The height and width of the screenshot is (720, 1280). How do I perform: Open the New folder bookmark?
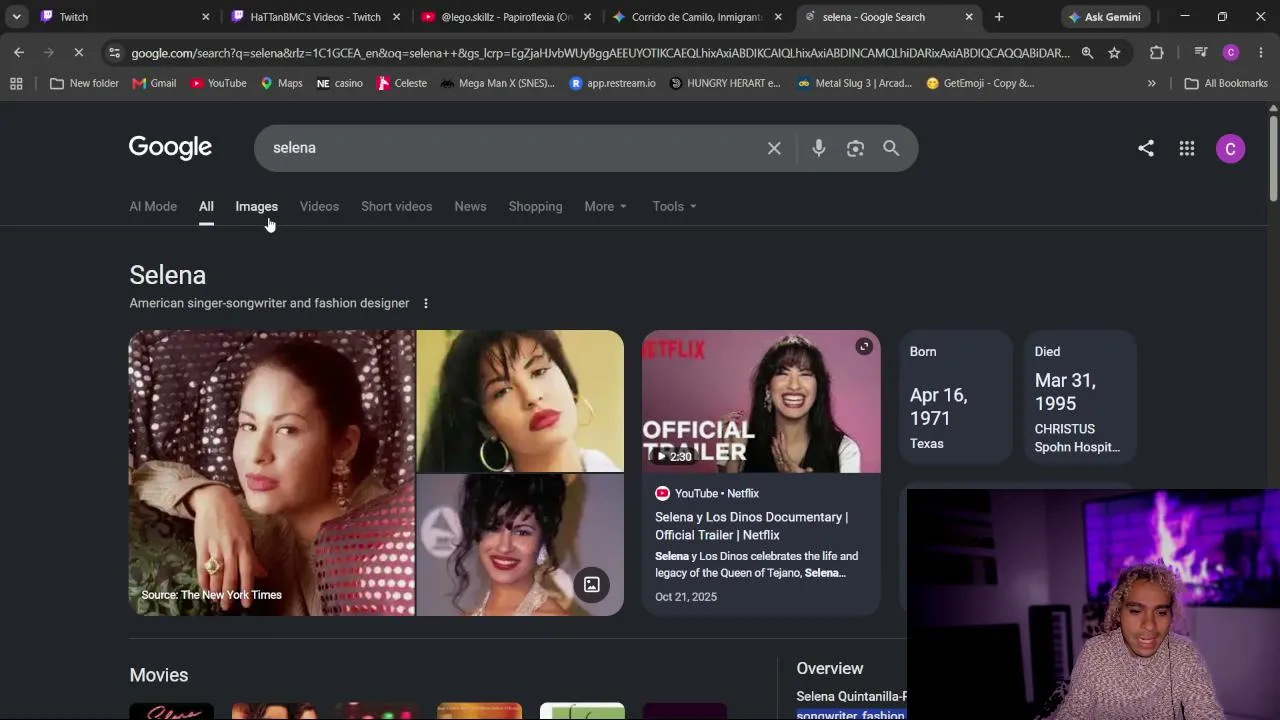[x=84, y=83]
